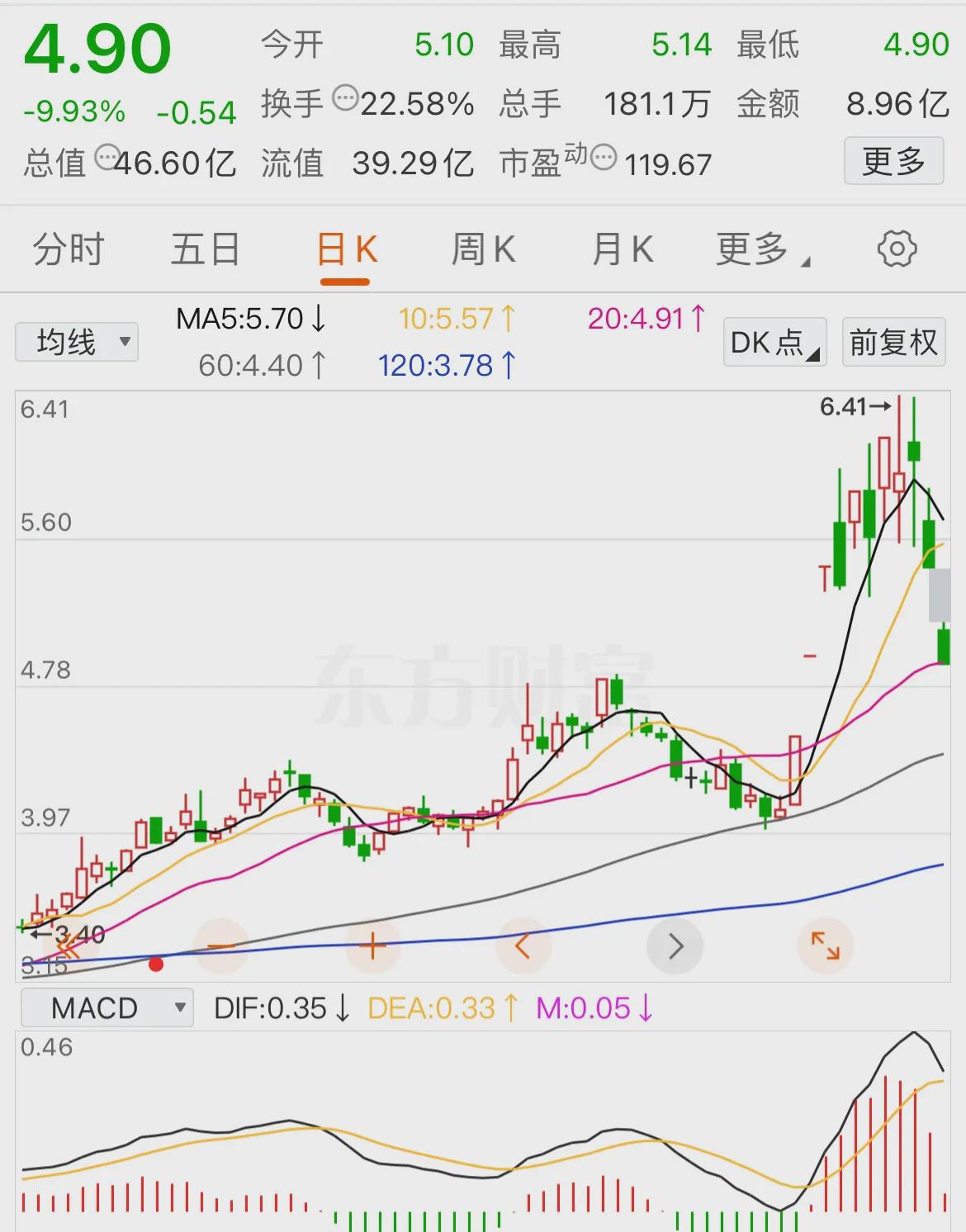The height and width of the screenshot is (1232, 966).
Task: Tap the 金额 8.96亿 value
Action: (897, 104)
